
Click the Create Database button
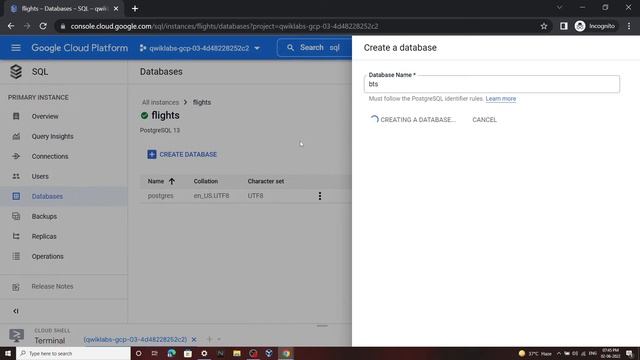182,154
